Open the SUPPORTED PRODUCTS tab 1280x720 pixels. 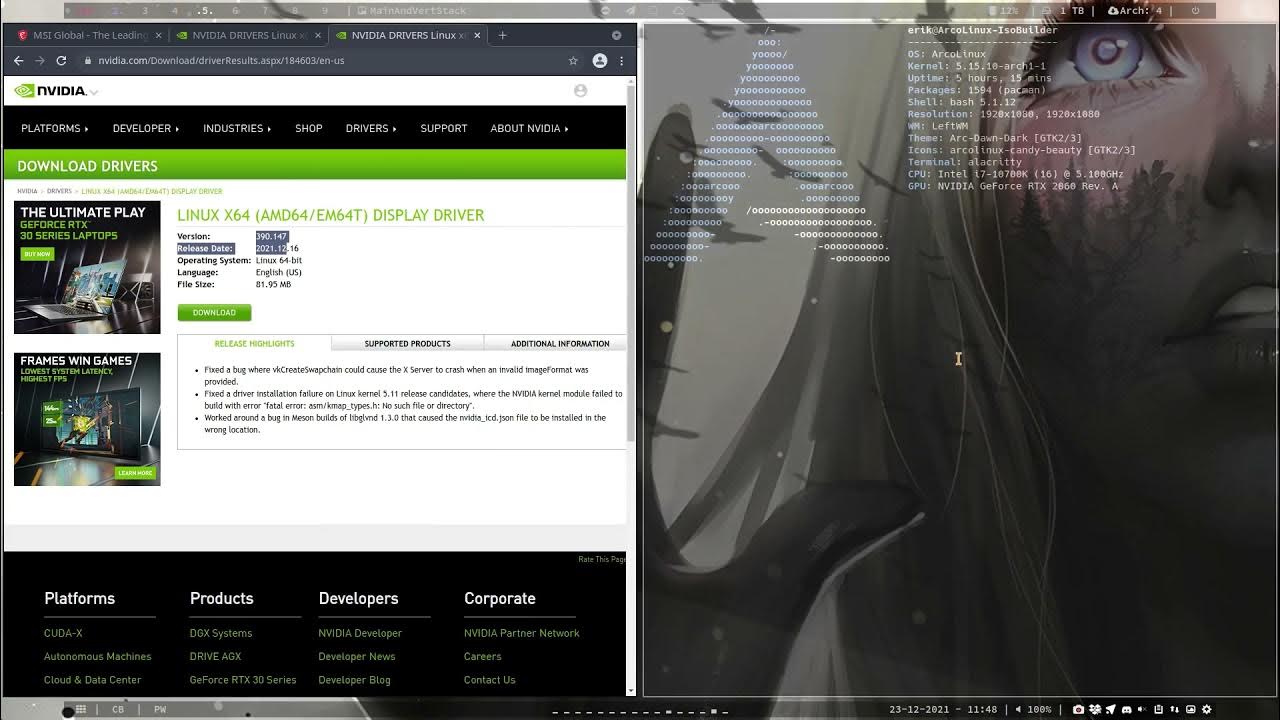(x=407, y=343)
